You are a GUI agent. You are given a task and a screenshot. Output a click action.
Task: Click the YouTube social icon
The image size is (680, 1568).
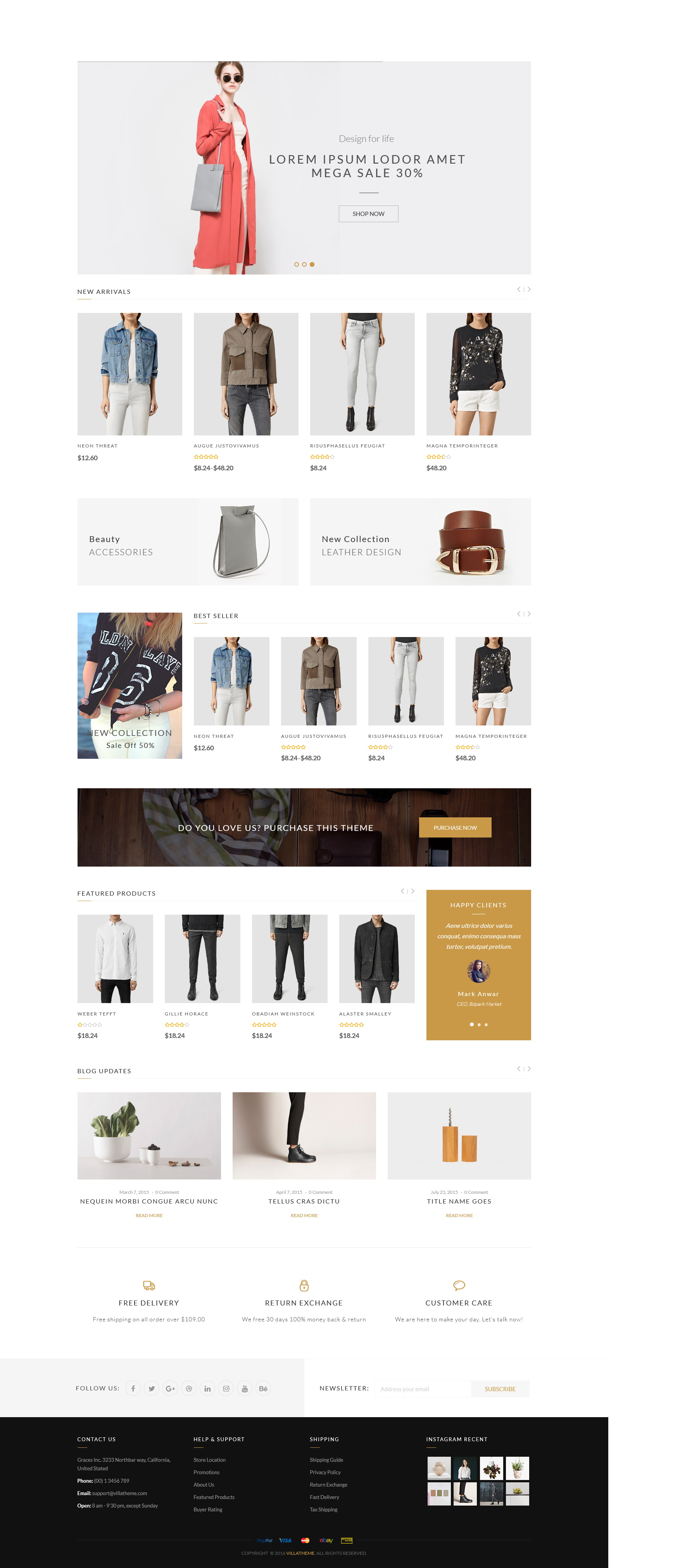click(x=245, y=1388)
